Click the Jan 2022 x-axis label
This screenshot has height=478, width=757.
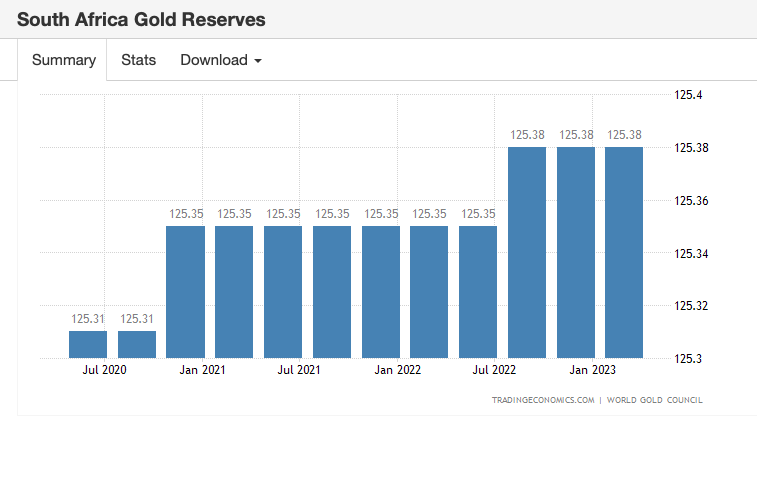(397, 371)
